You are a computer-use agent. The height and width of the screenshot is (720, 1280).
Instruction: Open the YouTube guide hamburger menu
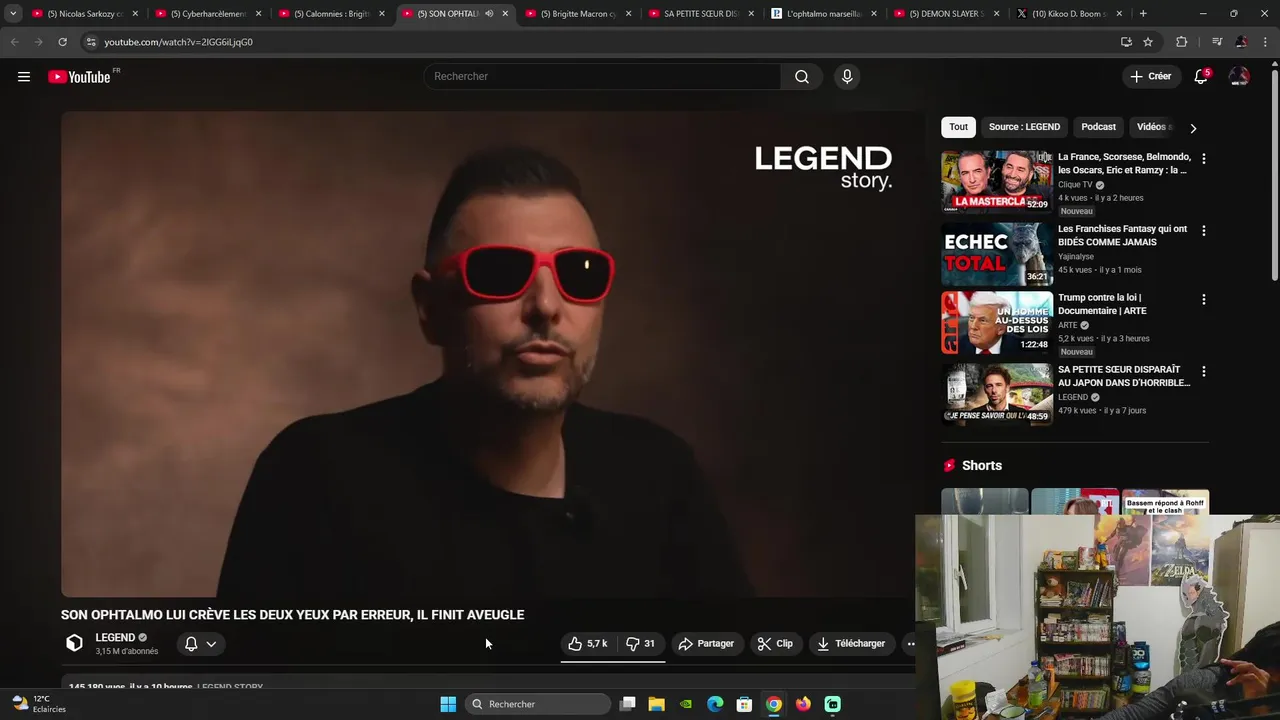[24, 77]
